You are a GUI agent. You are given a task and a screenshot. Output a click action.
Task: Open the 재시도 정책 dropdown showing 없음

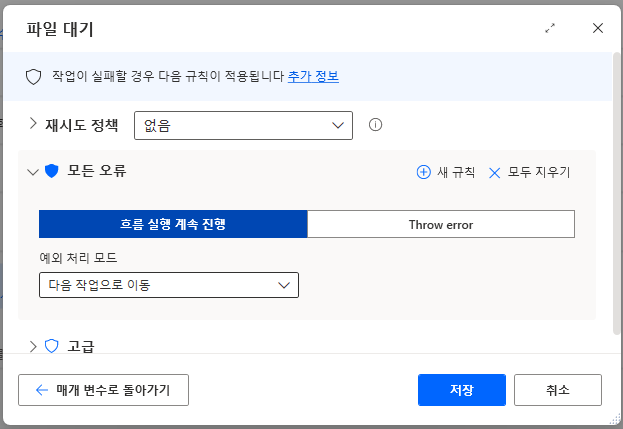(243, 126)
